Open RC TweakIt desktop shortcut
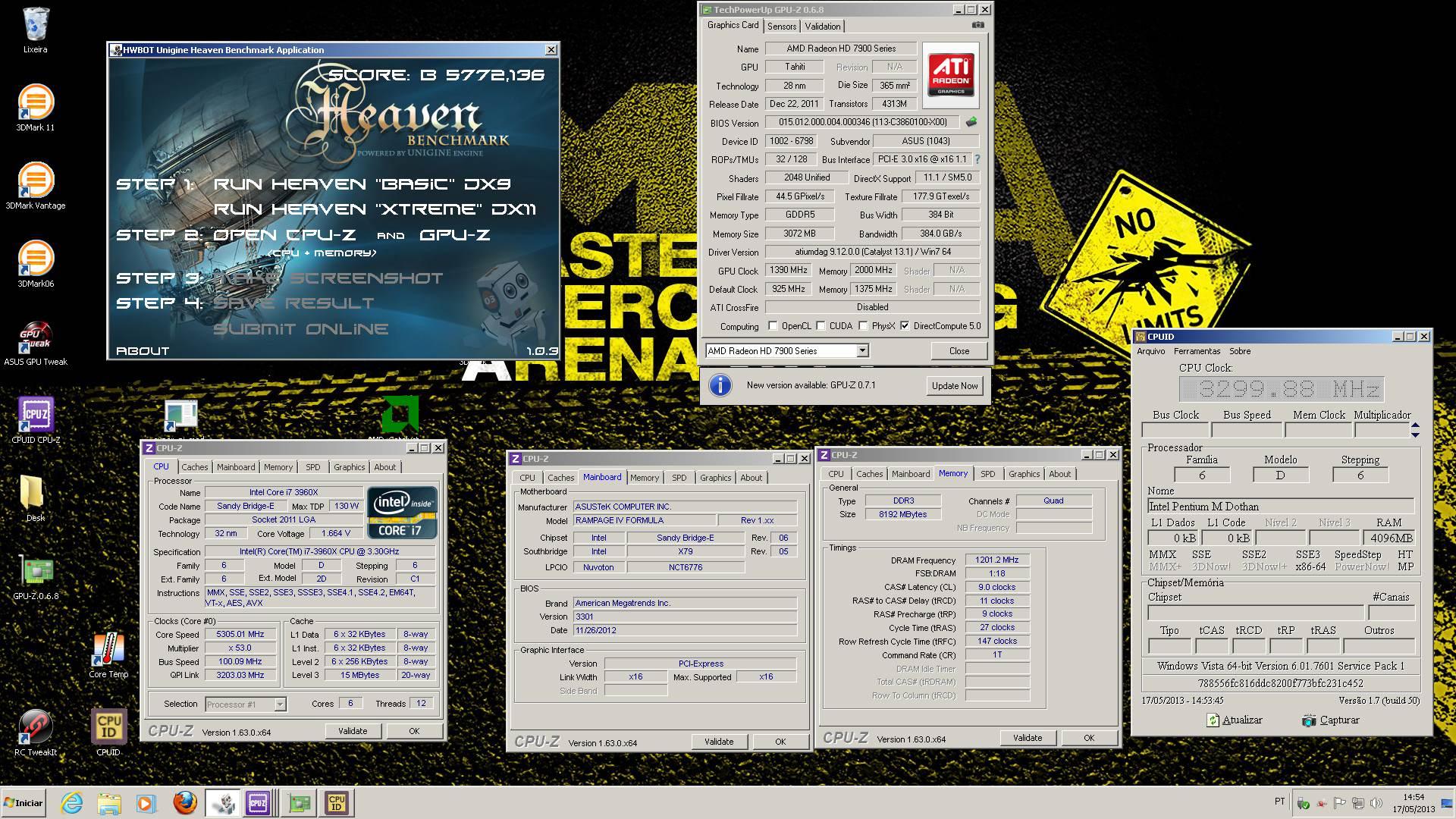This screenshot has height=819, width=1456. point(36,733)
